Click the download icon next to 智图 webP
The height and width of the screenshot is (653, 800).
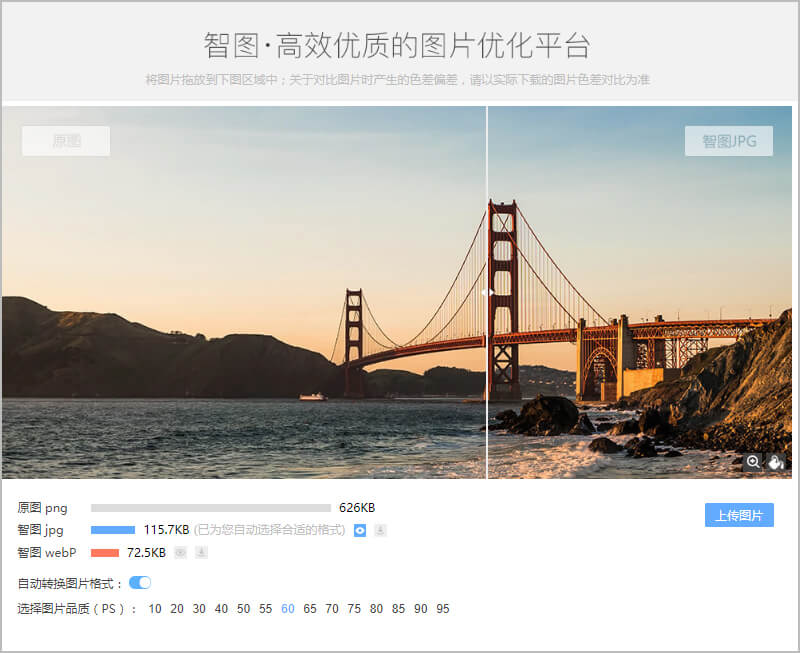(200, 552)
